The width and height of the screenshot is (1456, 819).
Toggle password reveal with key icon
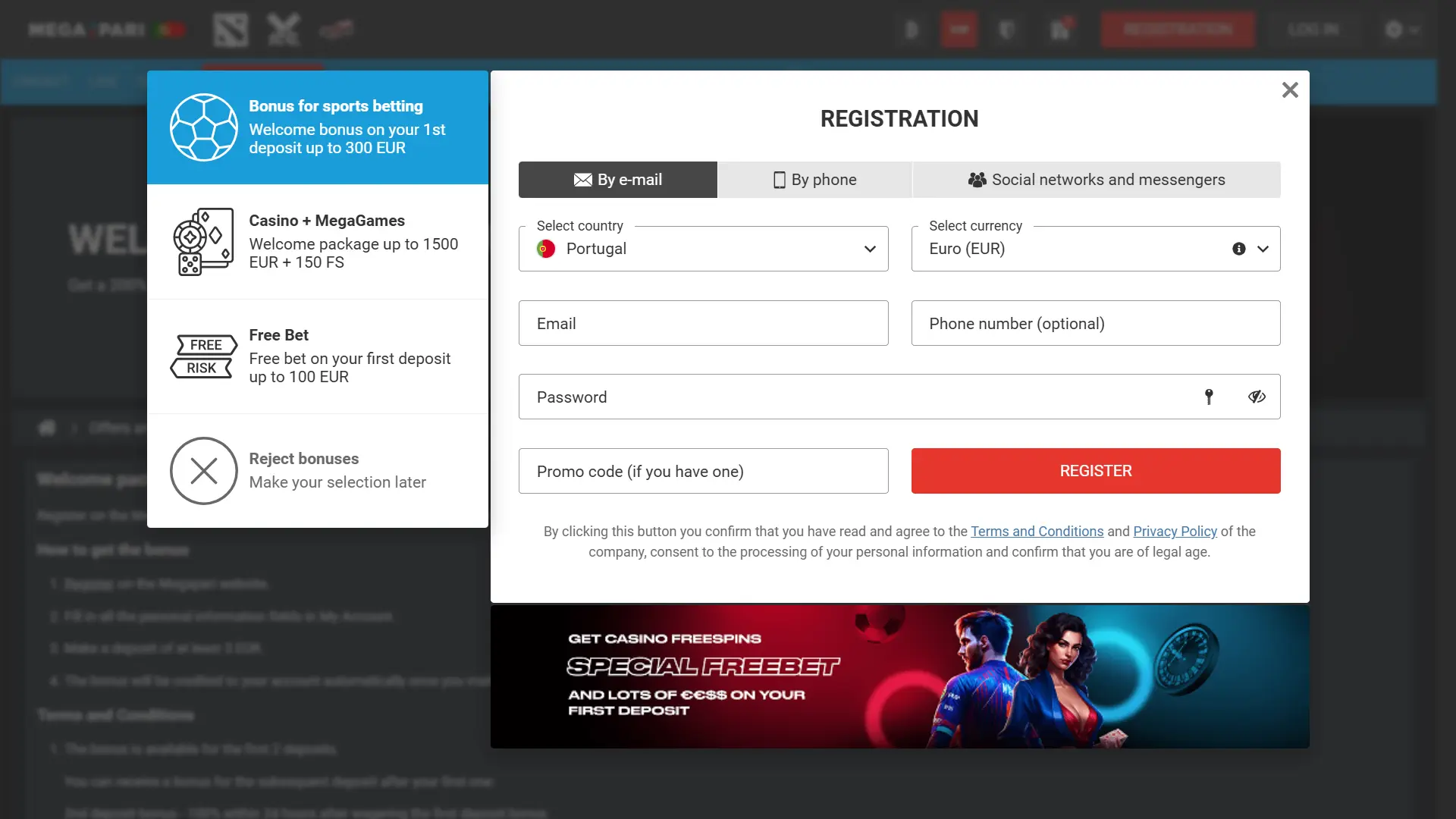click(1209, 397)
